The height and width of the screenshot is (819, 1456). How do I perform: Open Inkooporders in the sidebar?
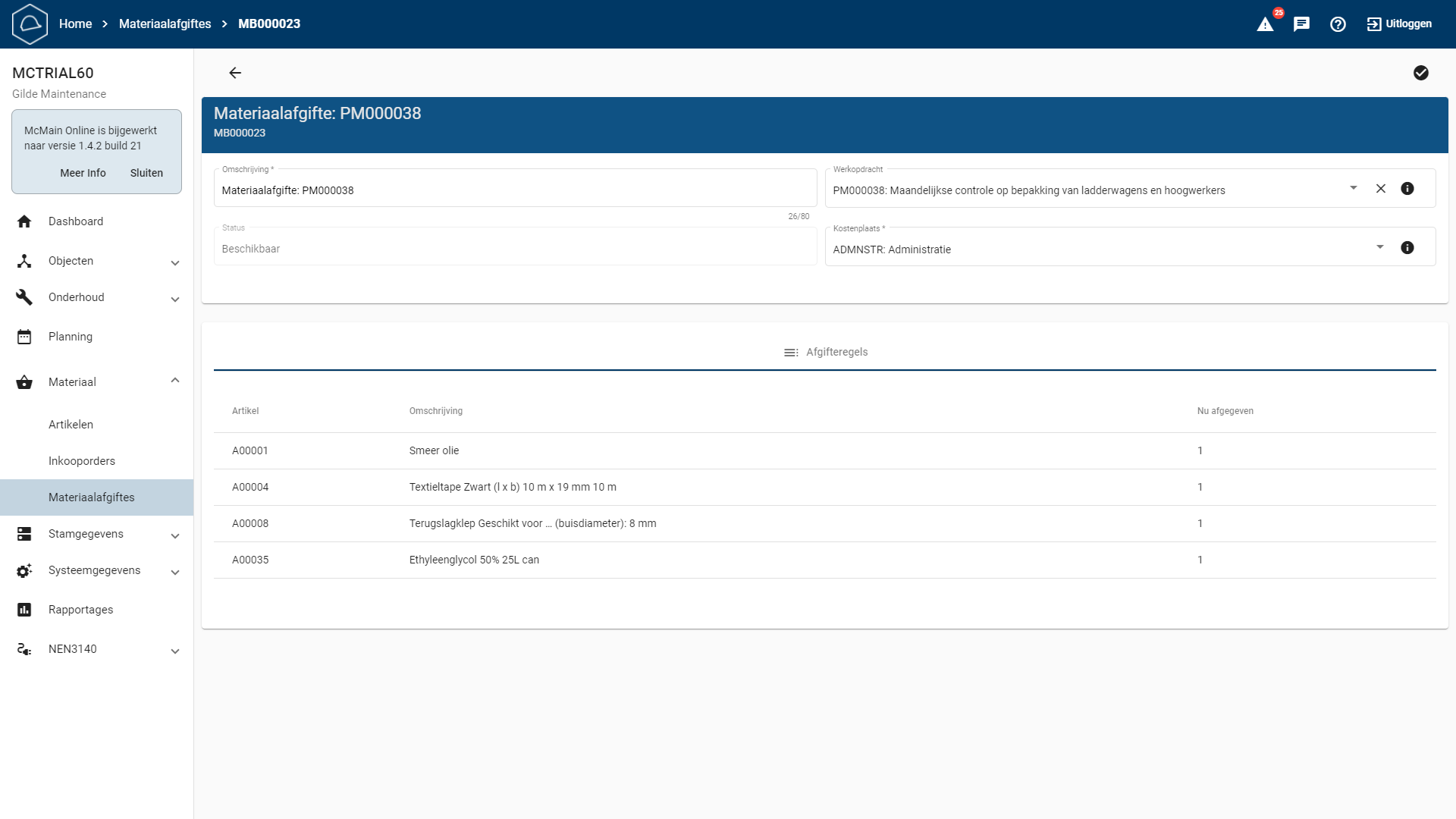tap(82, 461)
